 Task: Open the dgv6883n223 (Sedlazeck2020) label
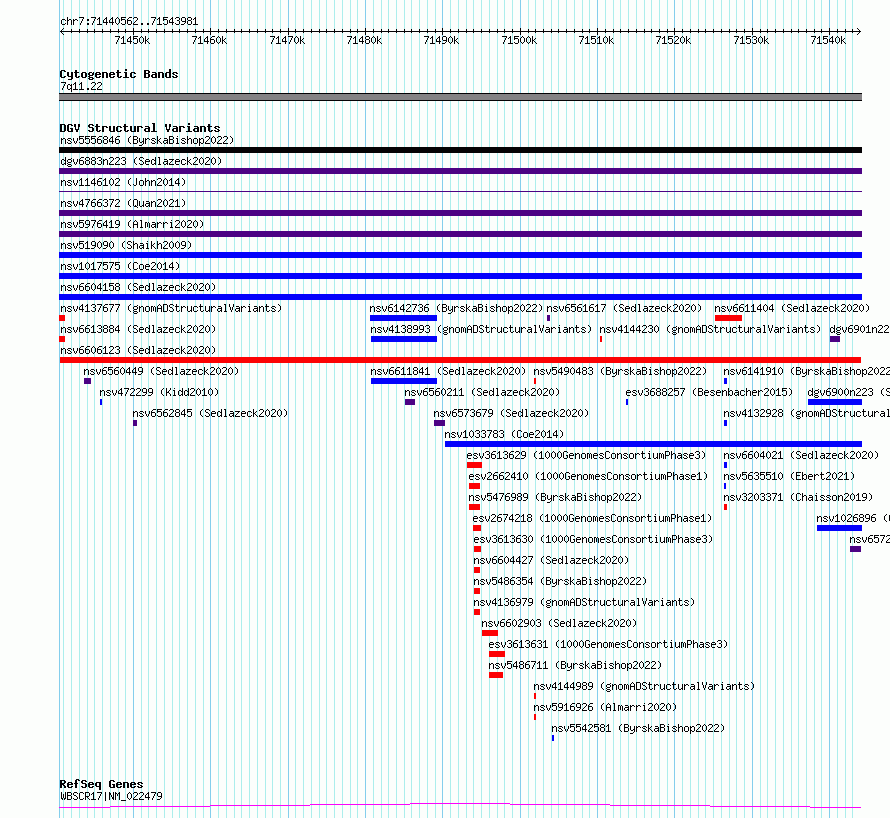point(141,161)
